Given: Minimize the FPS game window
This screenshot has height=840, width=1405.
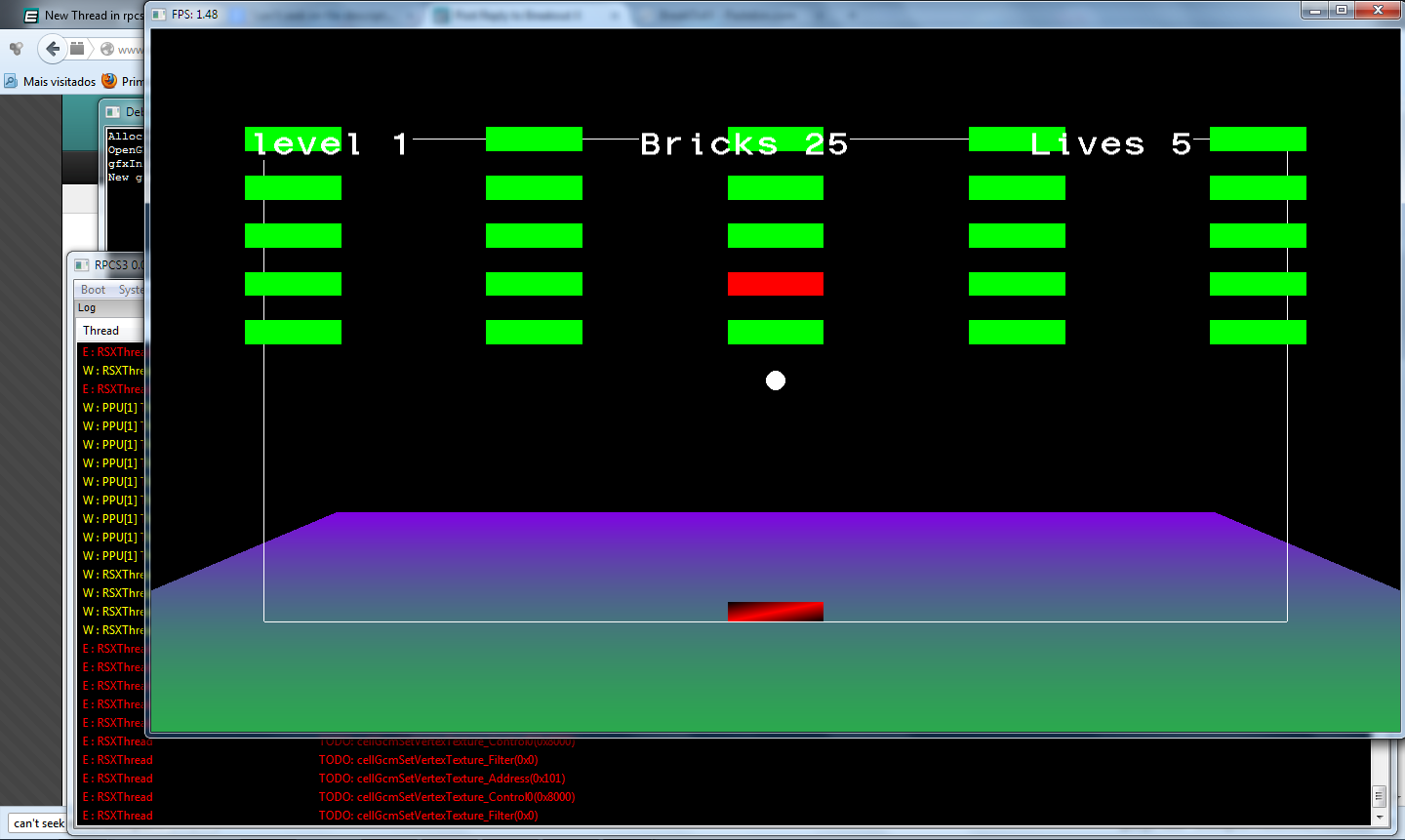Looking at the screenshot, I should pos(1315,10).
